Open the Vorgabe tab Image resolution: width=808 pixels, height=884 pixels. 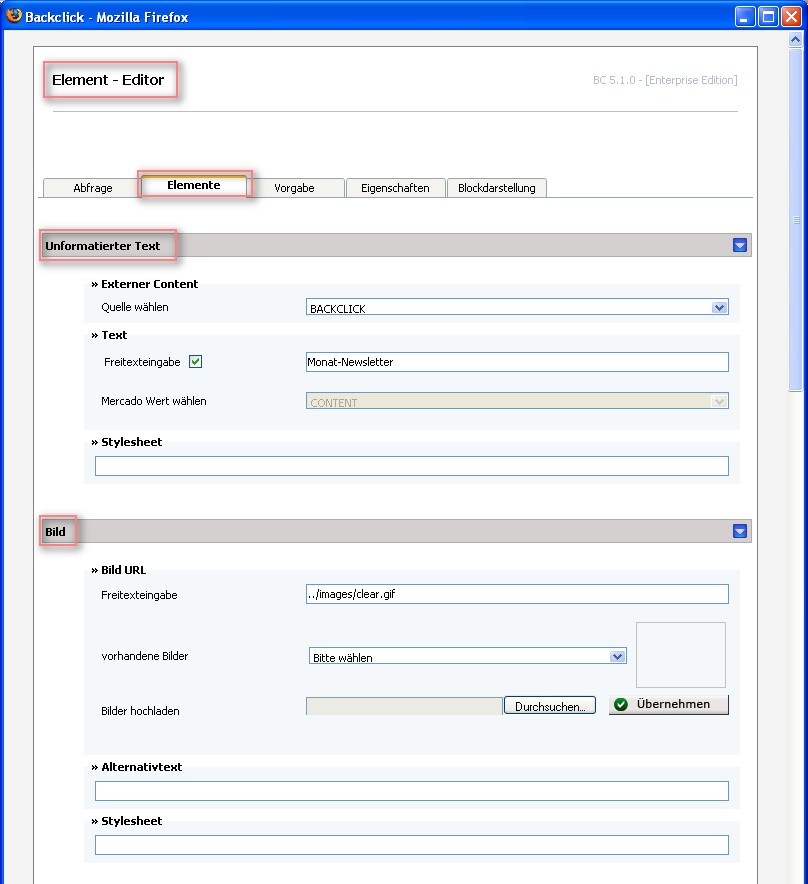294,188
